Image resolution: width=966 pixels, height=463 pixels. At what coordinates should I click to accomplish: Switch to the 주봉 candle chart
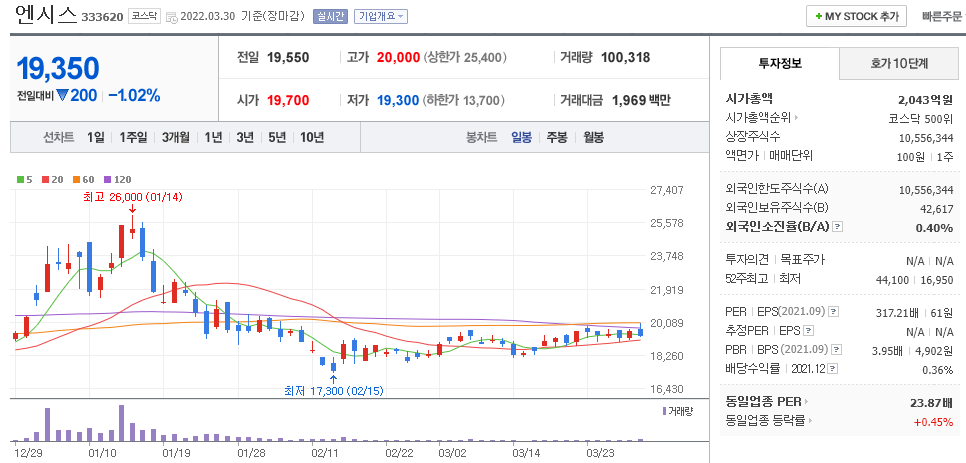557,137
